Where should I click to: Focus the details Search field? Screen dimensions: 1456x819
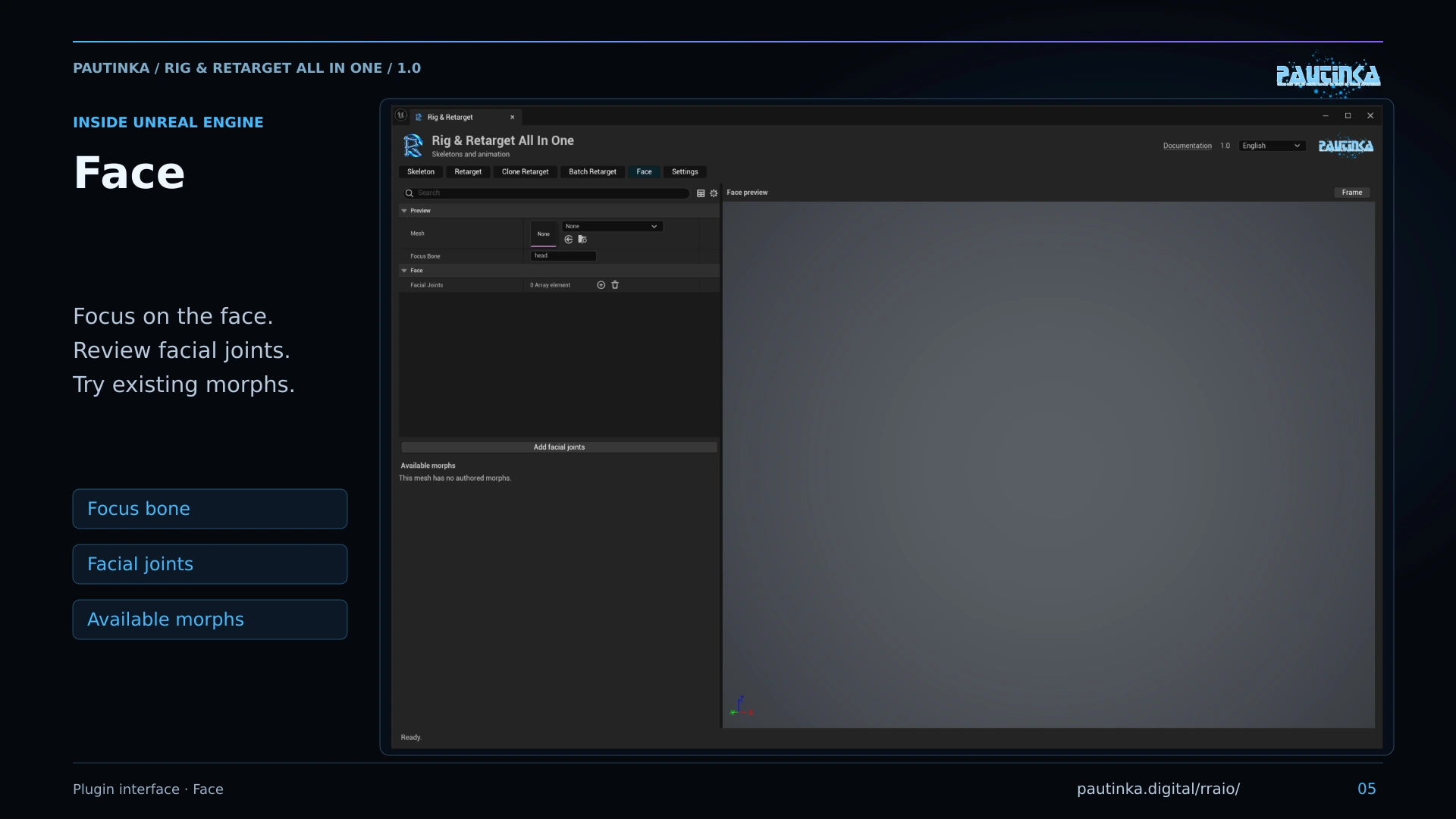tap(546, 193)
